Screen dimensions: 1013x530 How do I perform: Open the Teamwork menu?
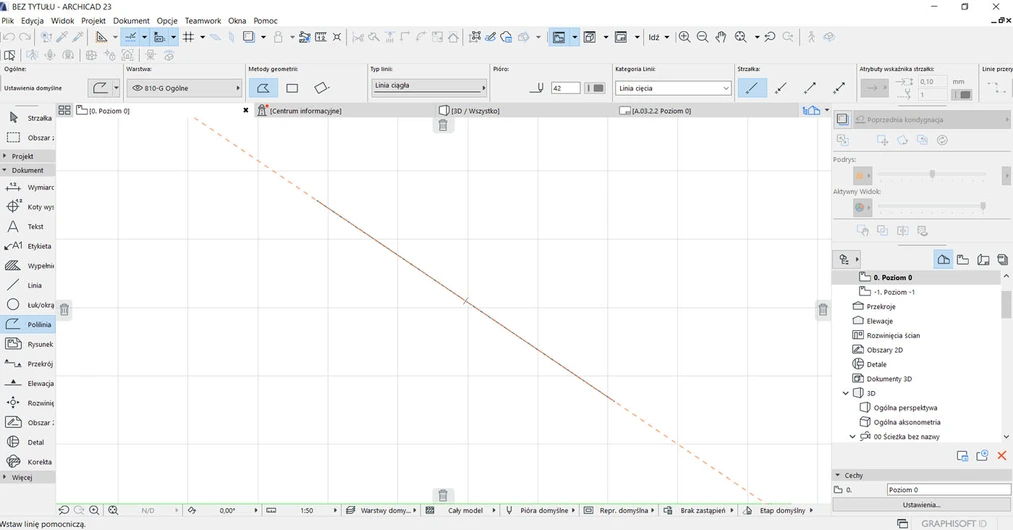pos(203,21)
